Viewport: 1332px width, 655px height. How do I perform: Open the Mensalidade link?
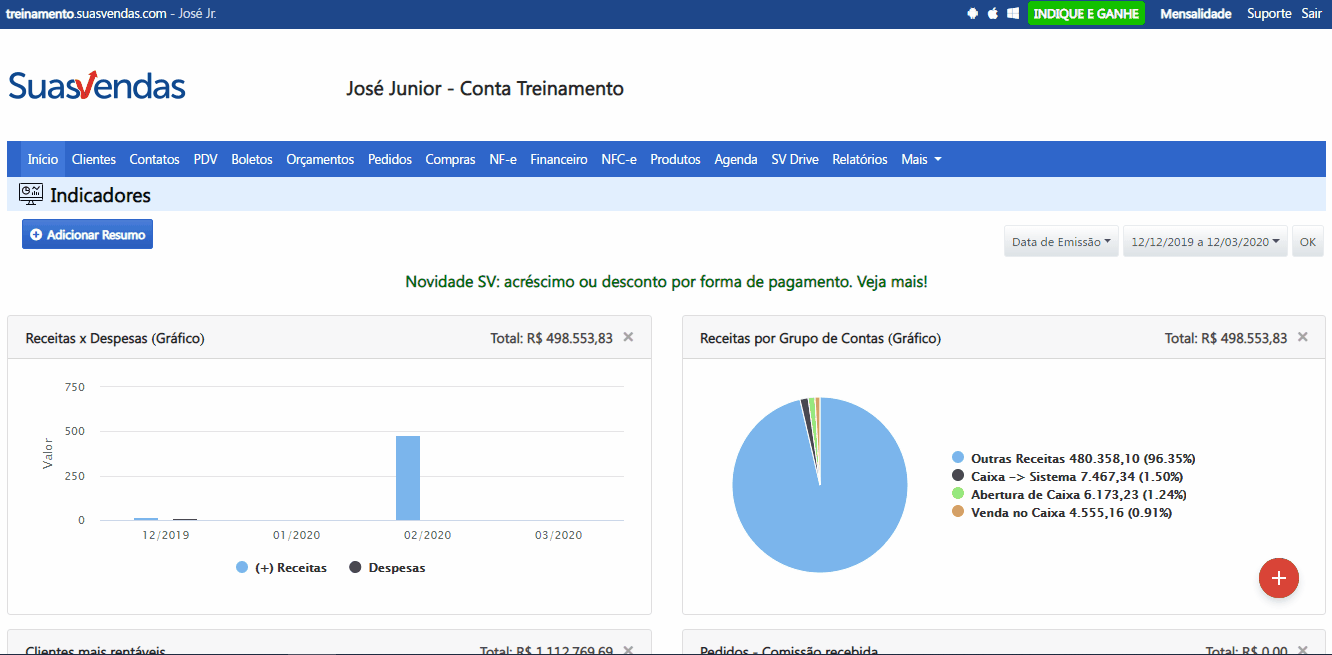(1196, 14)
